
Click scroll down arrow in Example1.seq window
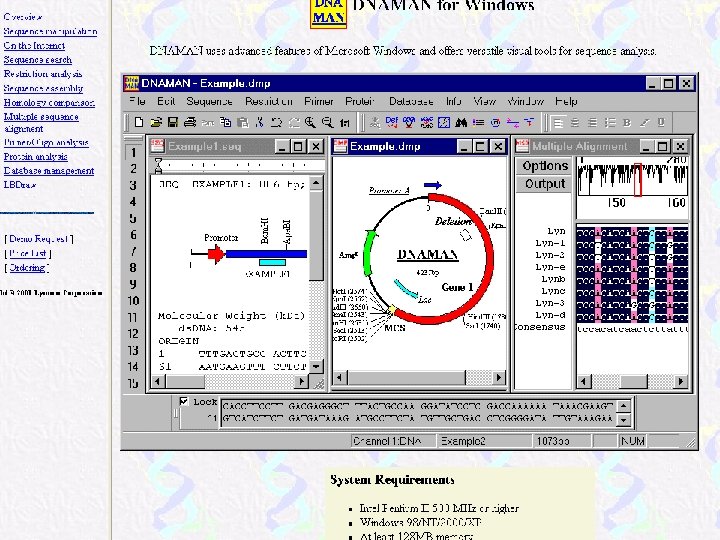tap(316, 366)
